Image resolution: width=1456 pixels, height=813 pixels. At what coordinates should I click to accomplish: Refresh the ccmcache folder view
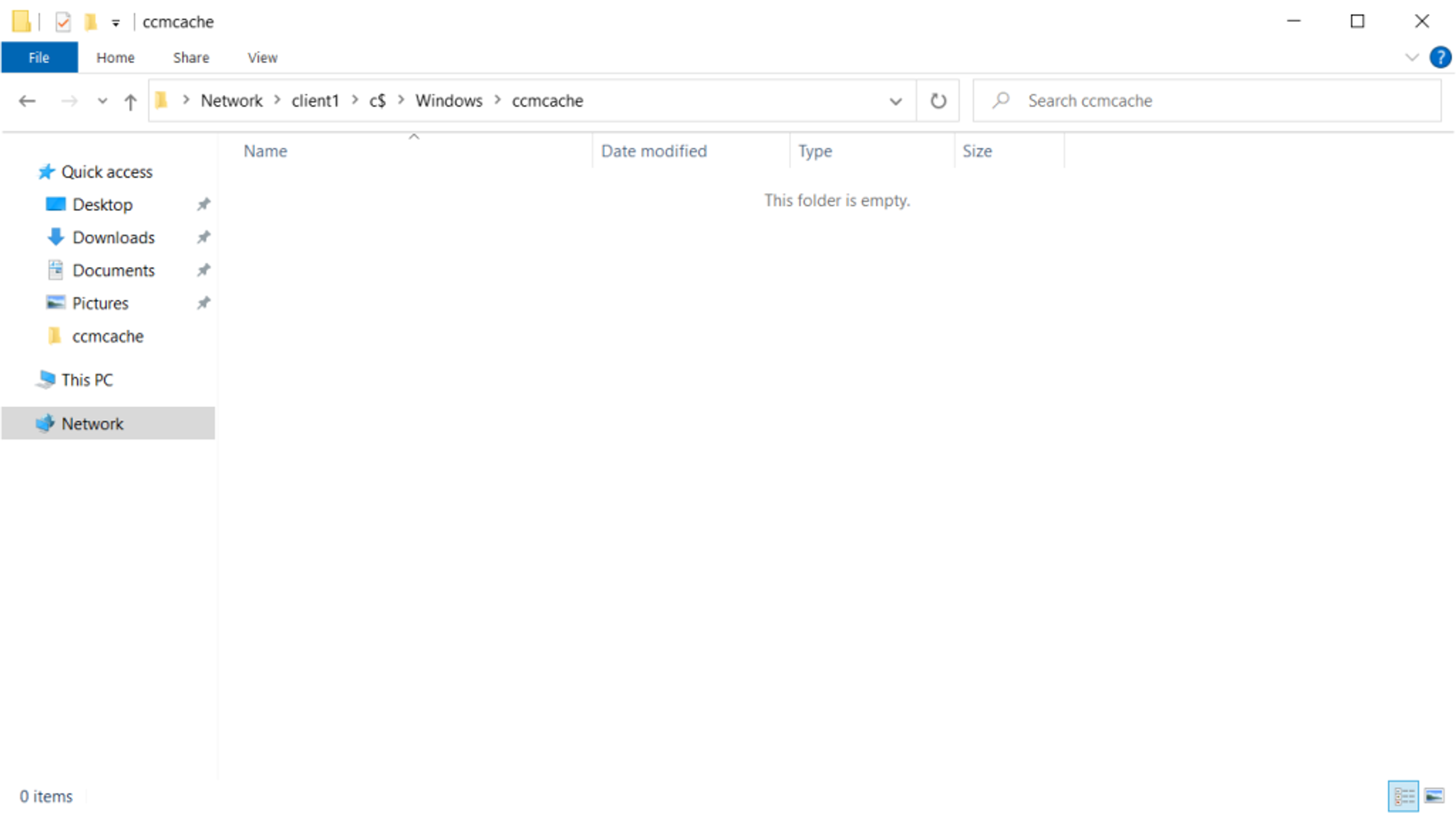coord(938,101)
